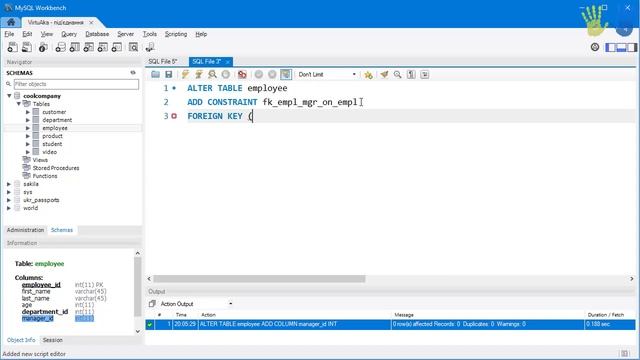This screenshot has height=360, width=640.
Task: Expand the employee table node
Action: (x=28, y=128)
